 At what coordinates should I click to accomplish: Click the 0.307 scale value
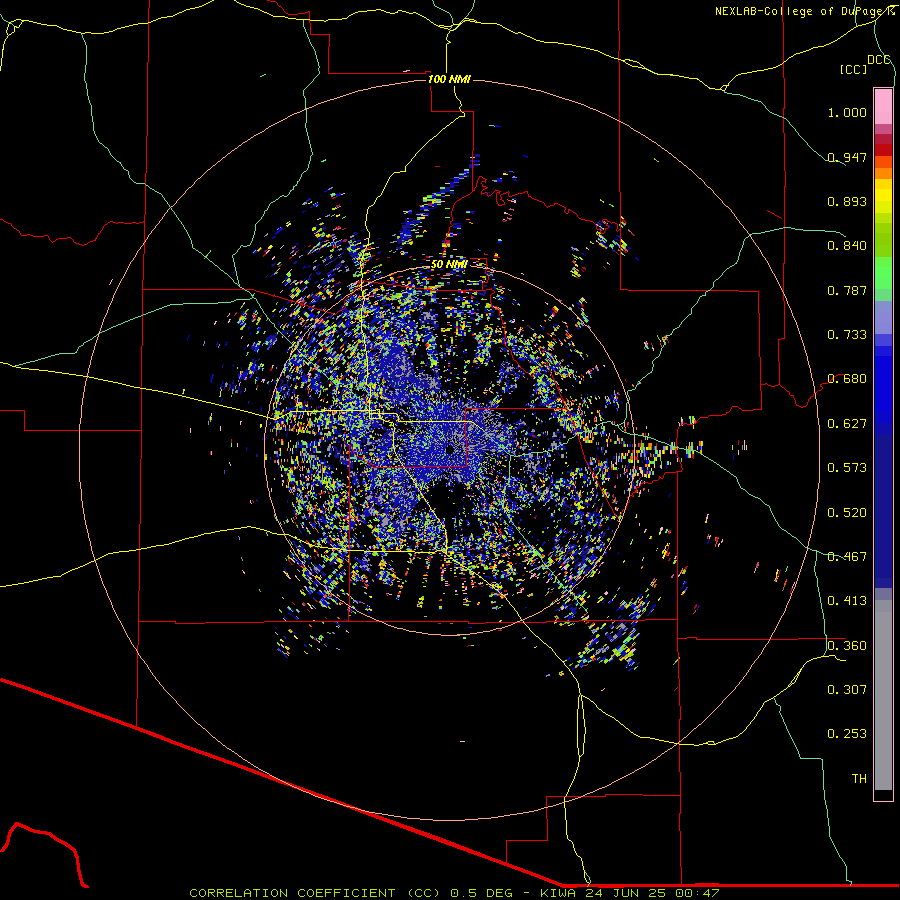(x=847, y=690)
